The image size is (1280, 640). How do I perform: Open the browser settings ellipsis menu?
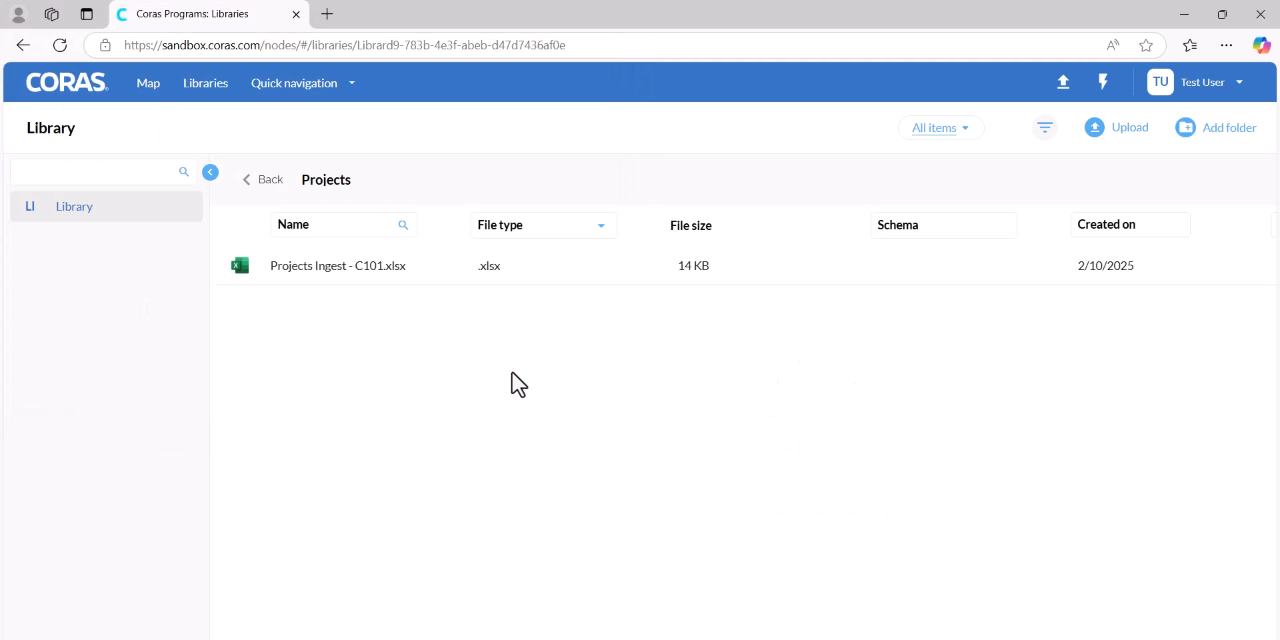1226,45
